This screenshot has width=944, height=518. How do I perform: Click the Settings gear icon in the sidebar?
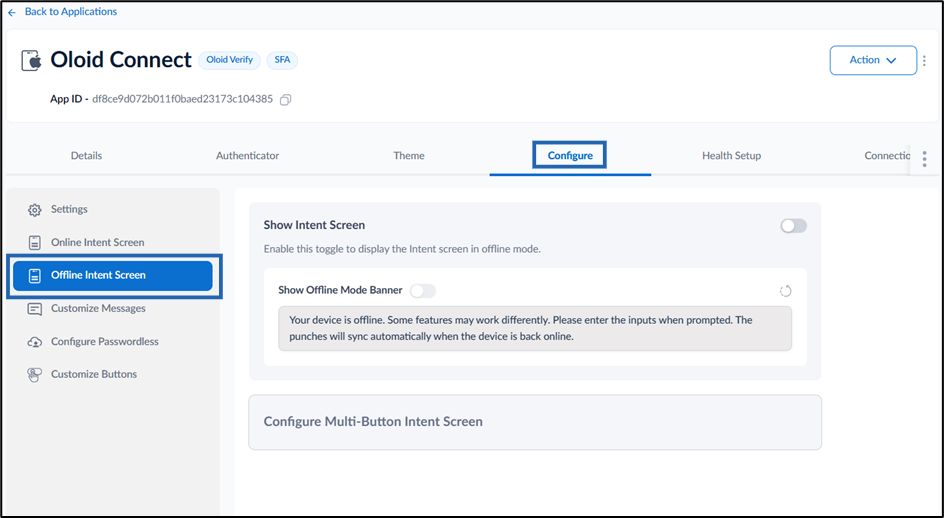tap(35, 210)
